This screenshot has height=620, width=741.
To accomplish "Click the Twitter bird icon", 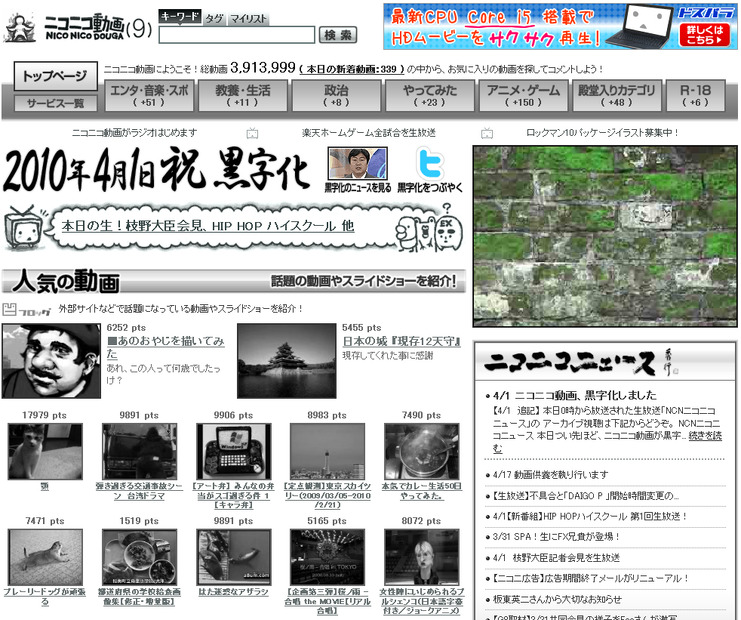I will click(430, 163).
